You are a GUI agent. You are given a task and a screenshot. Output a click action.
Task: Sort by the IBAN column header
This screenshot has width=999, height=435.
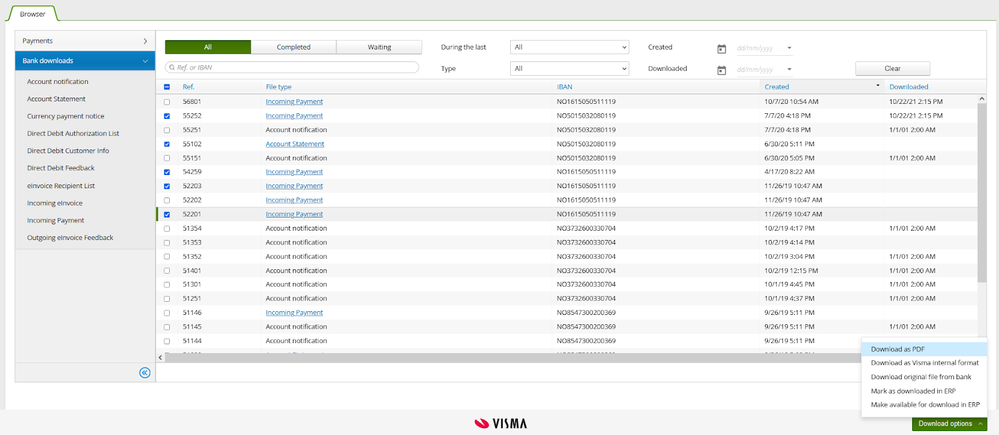pos(563,87)
